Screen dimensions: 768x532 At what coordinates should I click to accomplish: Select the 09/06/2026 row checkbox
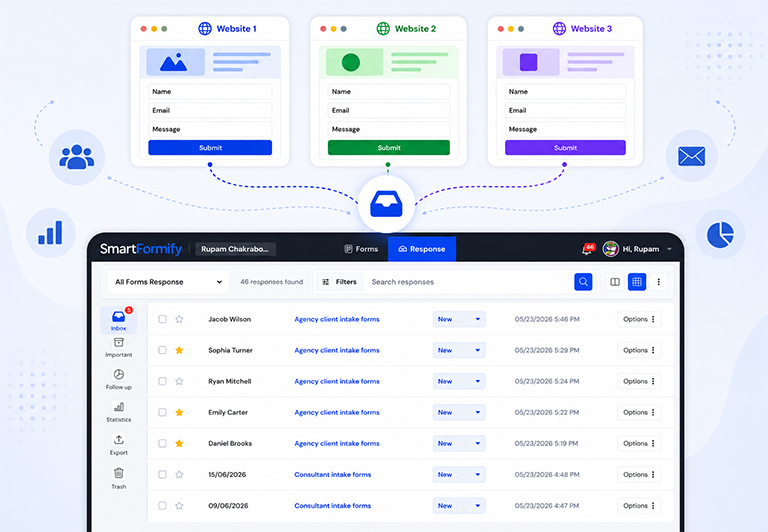pos(162,506)
